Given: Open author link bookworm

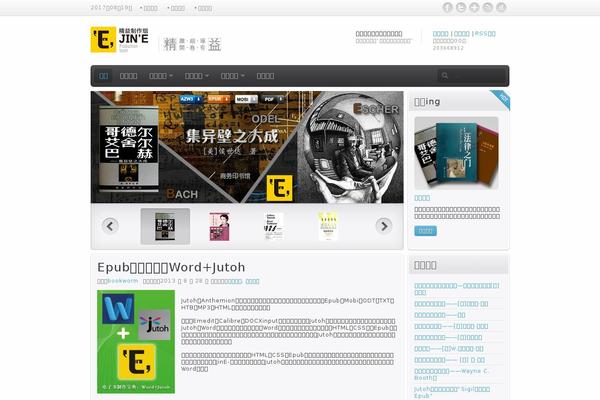Looking at the screenshot, I should [122, 281].
